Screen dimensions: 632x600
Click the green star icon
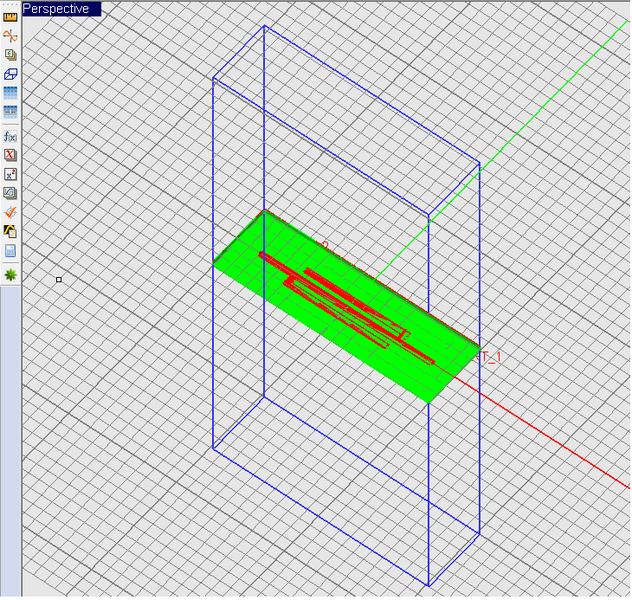tap(10, 275)
